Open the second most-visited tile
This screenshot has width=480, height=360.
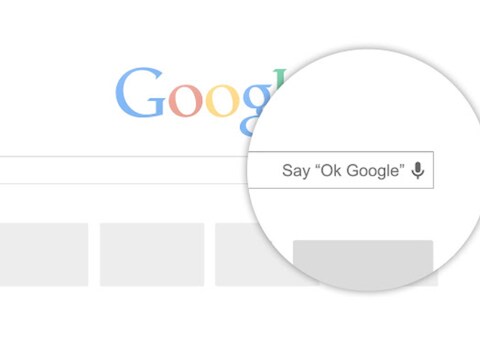coord(152,255)
